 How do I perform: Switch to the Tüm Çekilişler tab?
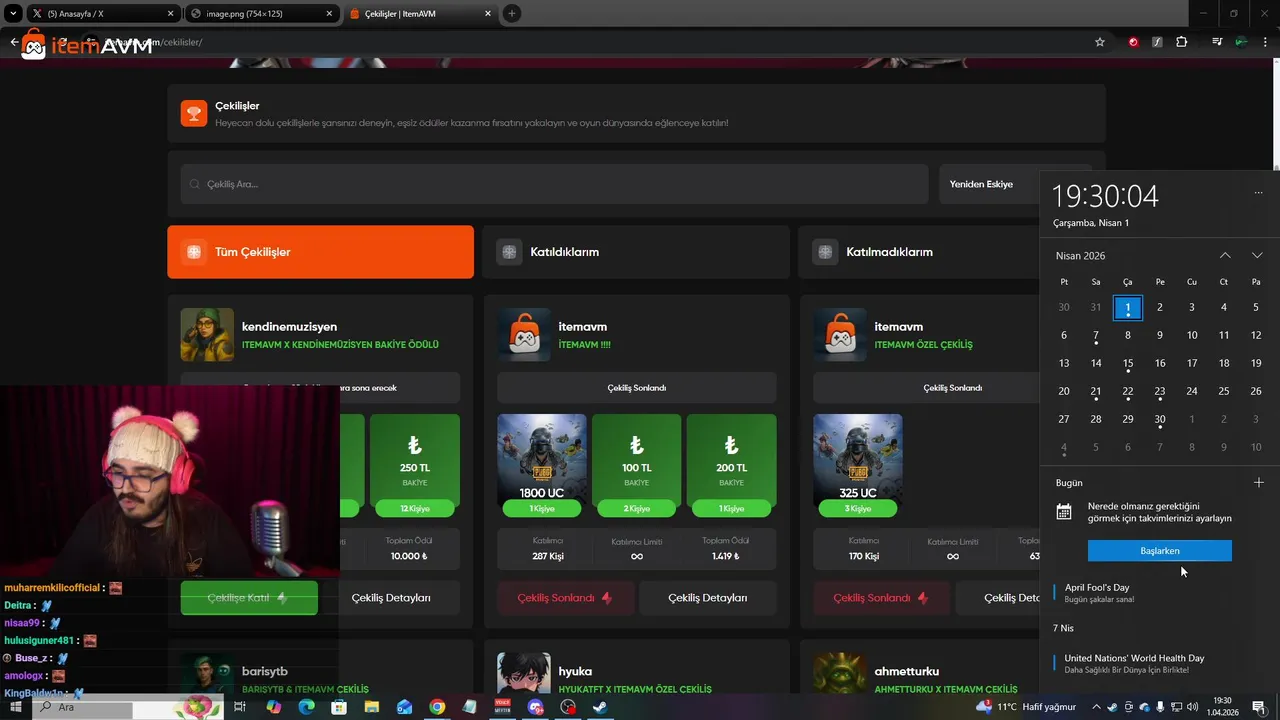click(320, 252)
